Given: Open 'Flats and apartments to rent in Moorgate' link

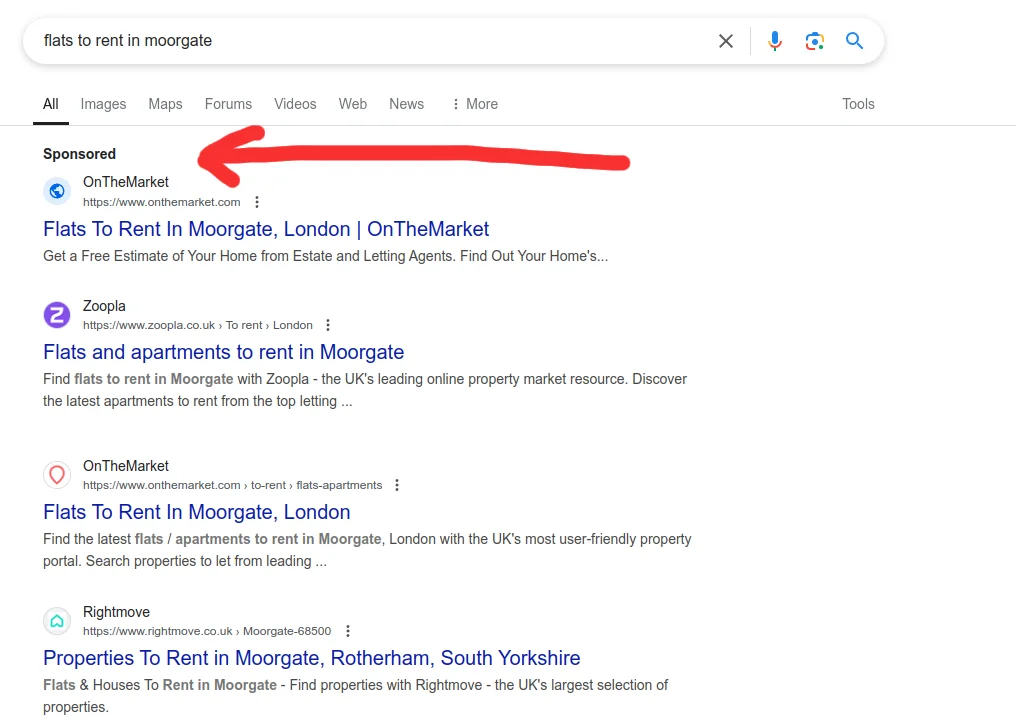Looking at the screenshot, I should pos(223,352).
